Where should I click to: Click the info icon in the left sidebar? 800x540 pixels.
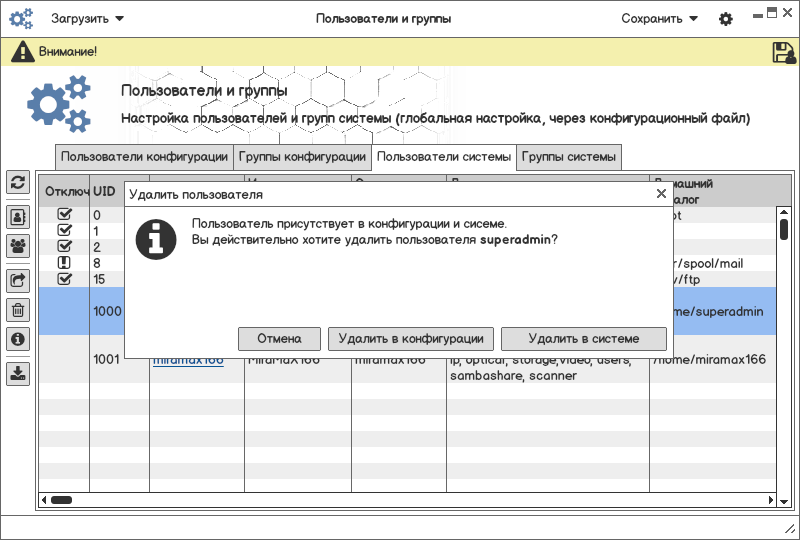coord(18,340)
